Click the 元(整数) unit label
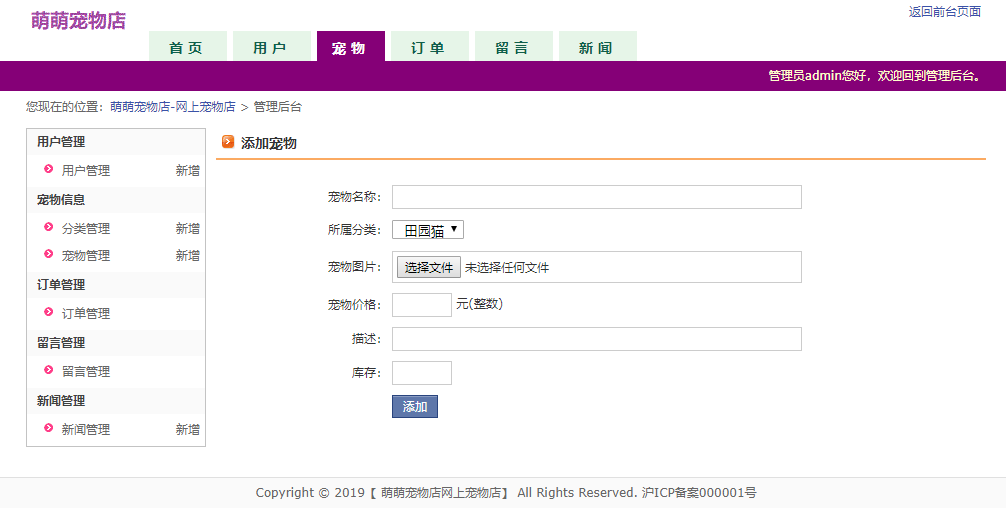The width and height of the screenshot is (1006, 519). click(479, 304)
